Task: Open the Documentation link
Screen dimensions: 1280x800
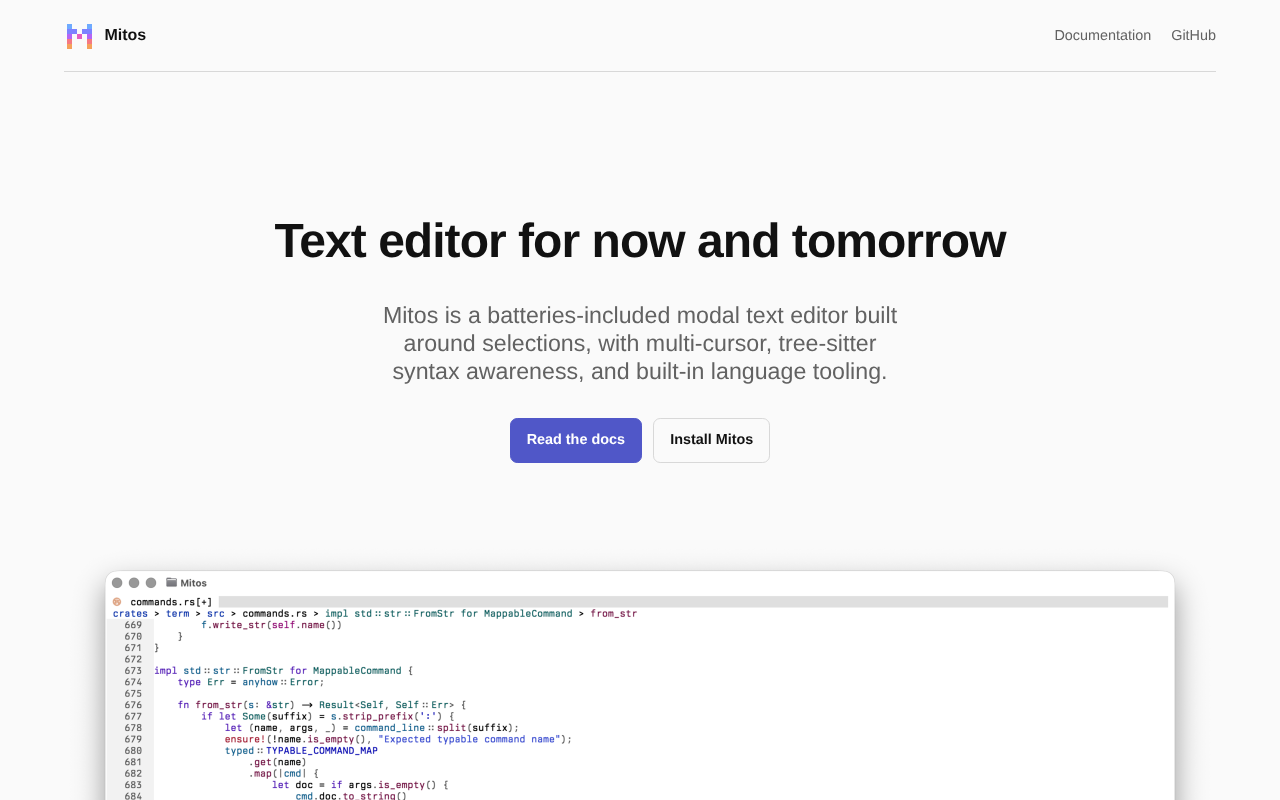Action: click(1102, 35)
